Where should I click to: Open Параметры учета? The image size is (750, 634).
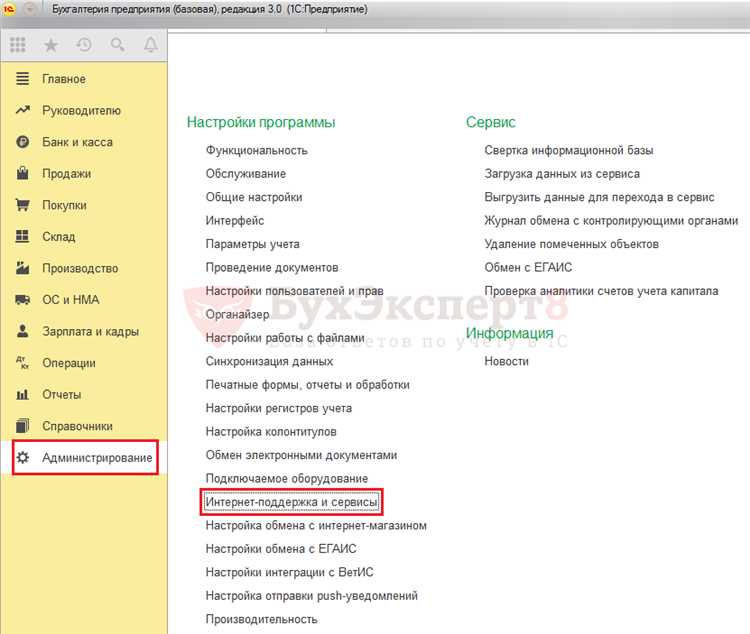tap(253, 244)
